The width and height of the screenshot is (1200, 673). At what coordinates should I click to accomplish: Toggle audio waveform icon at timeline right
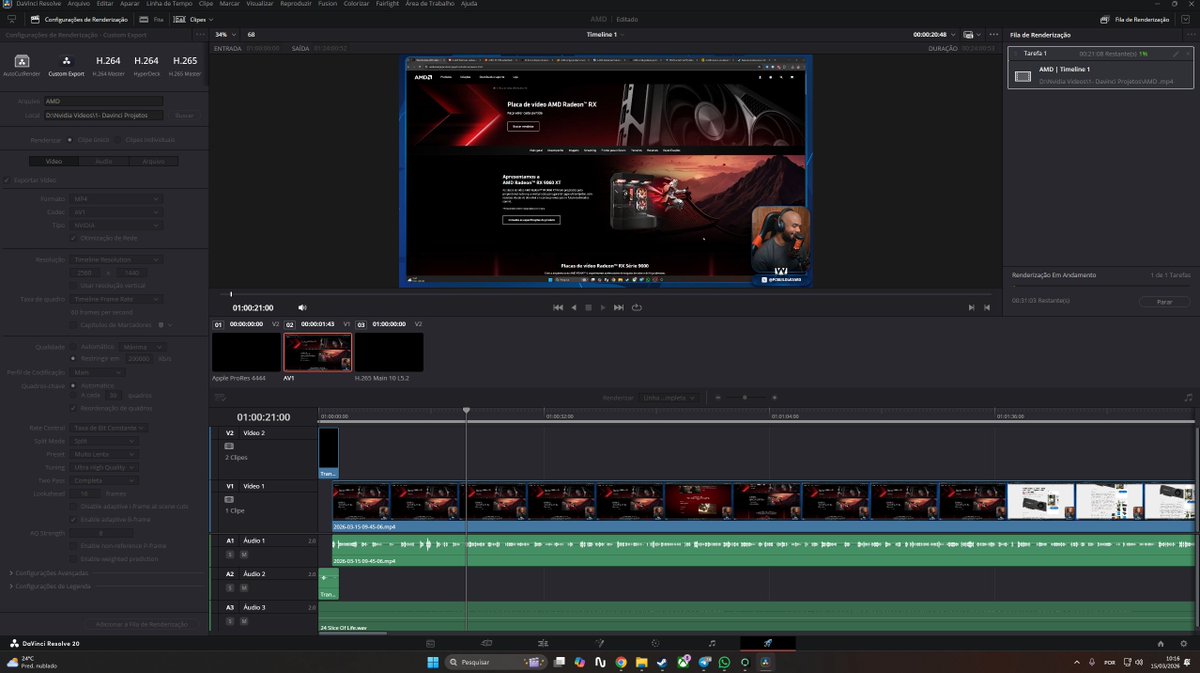pyautogui.click(x=1187, y=397)
